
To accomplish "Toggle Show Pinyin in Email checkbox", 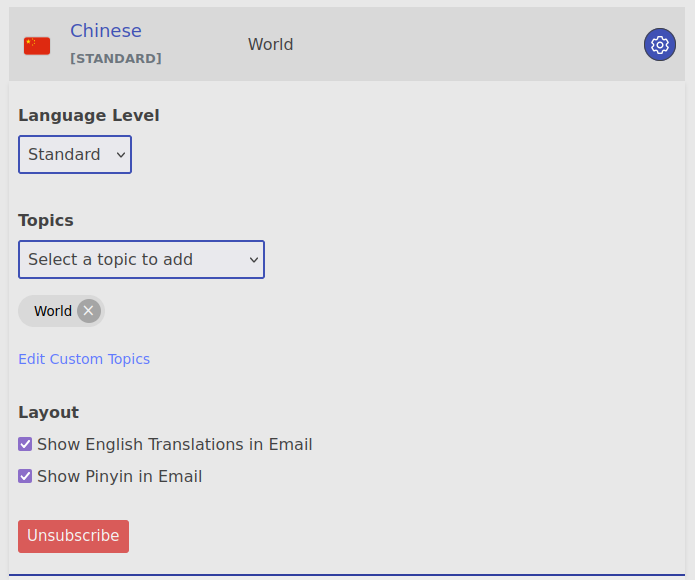I will click(x=25, y=476).
